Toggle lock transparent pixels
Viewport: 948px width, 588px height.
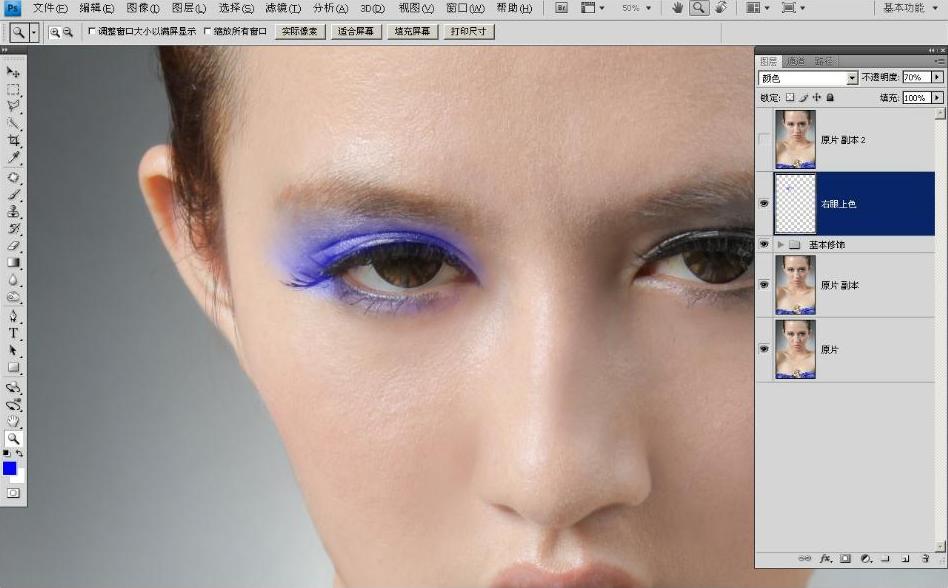pos(790,97)
